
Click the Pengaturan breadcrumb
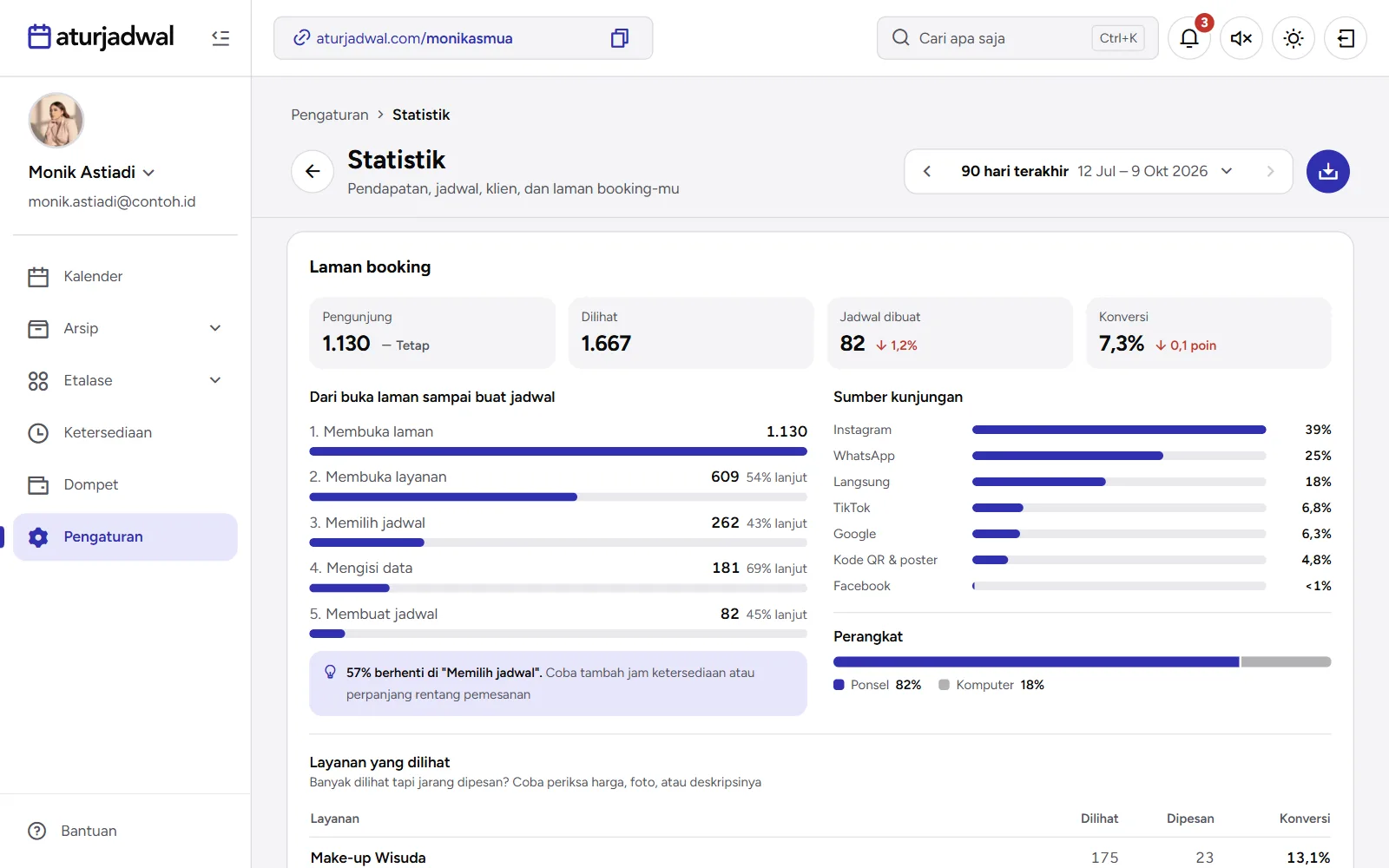click(x=330, y=115)
